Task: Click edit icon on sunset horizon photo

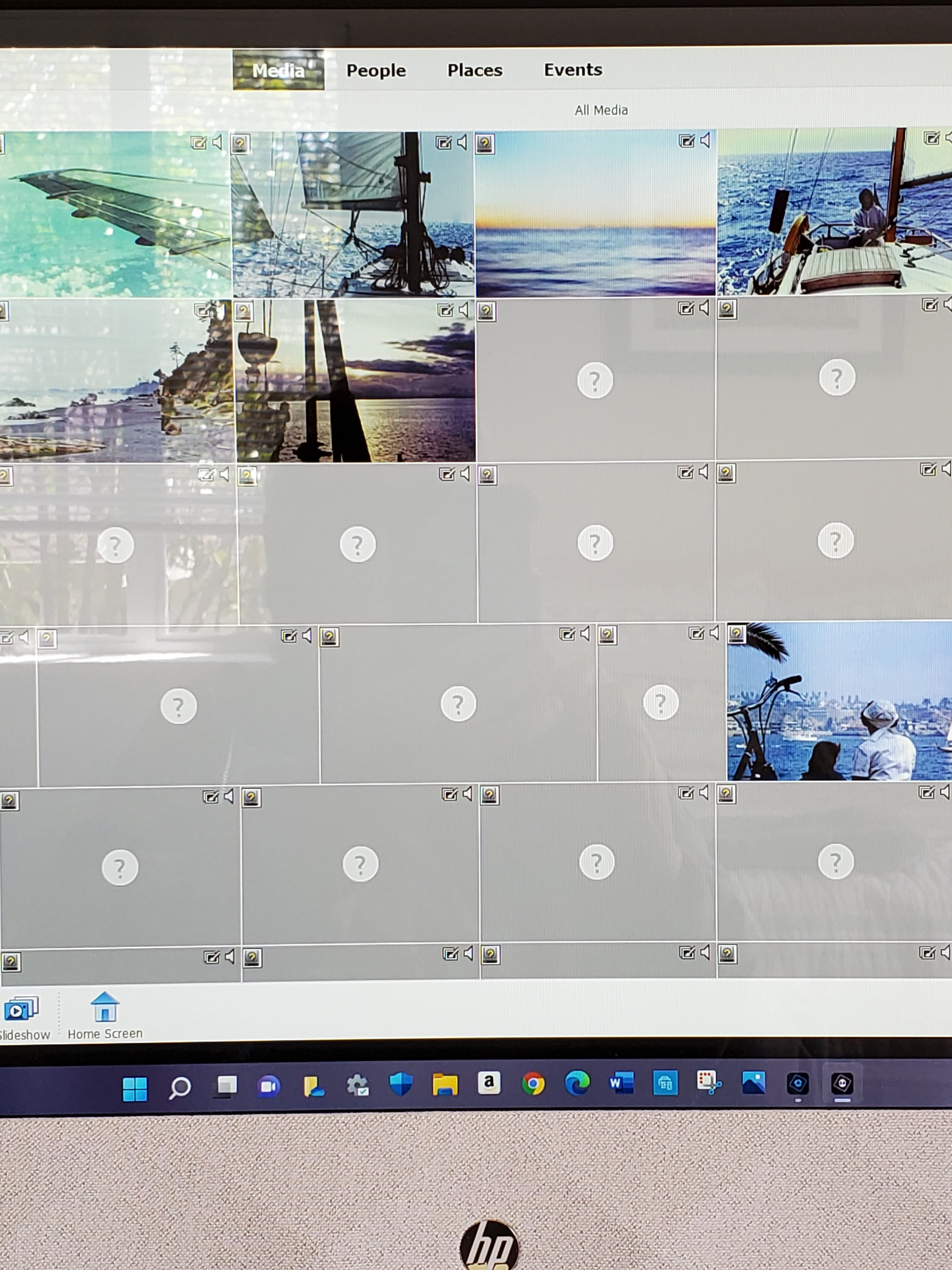Action: 686,141
